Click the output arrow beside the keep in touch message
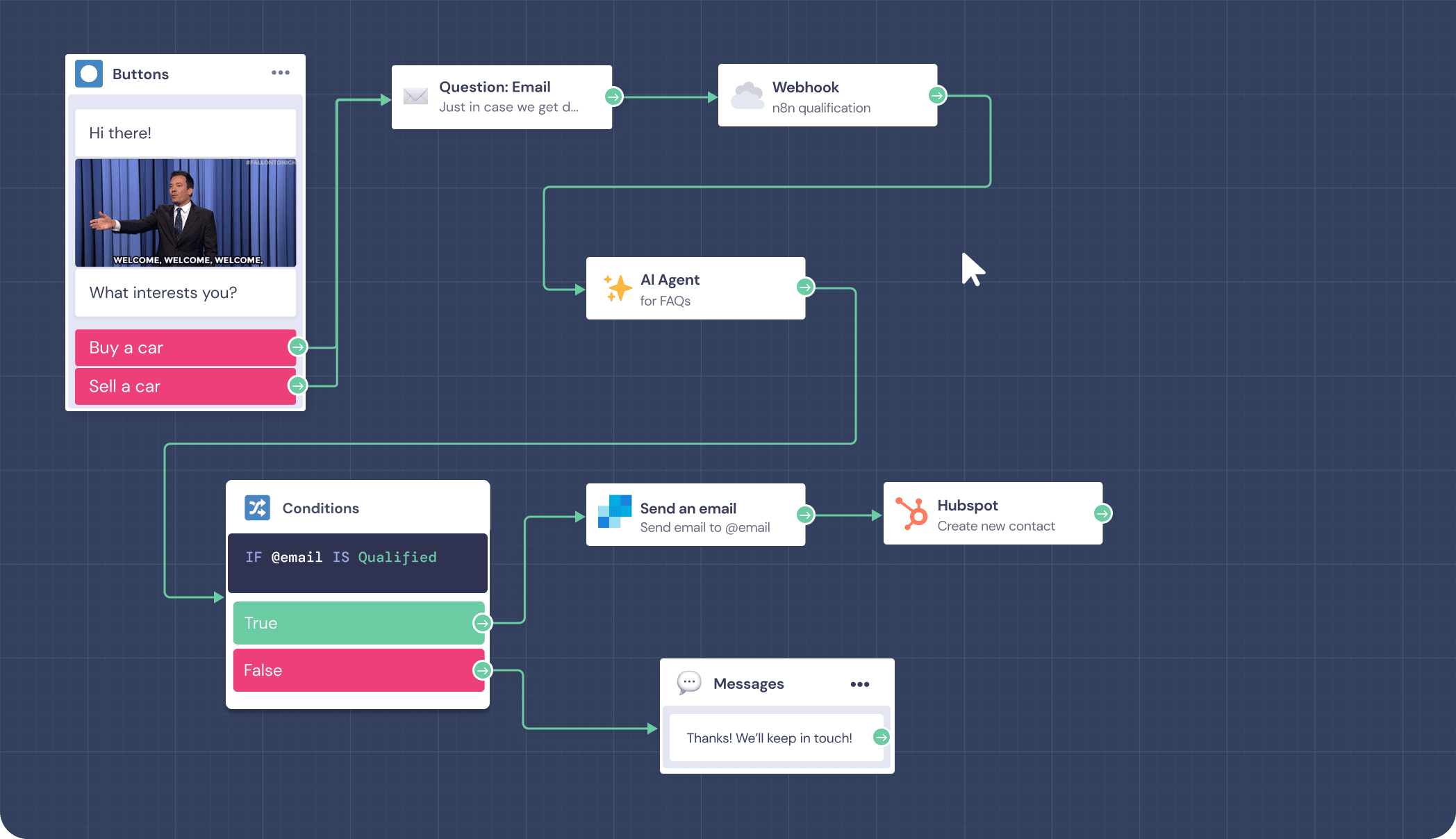This screenshot has height=839, width=1456. click(881, 738)
